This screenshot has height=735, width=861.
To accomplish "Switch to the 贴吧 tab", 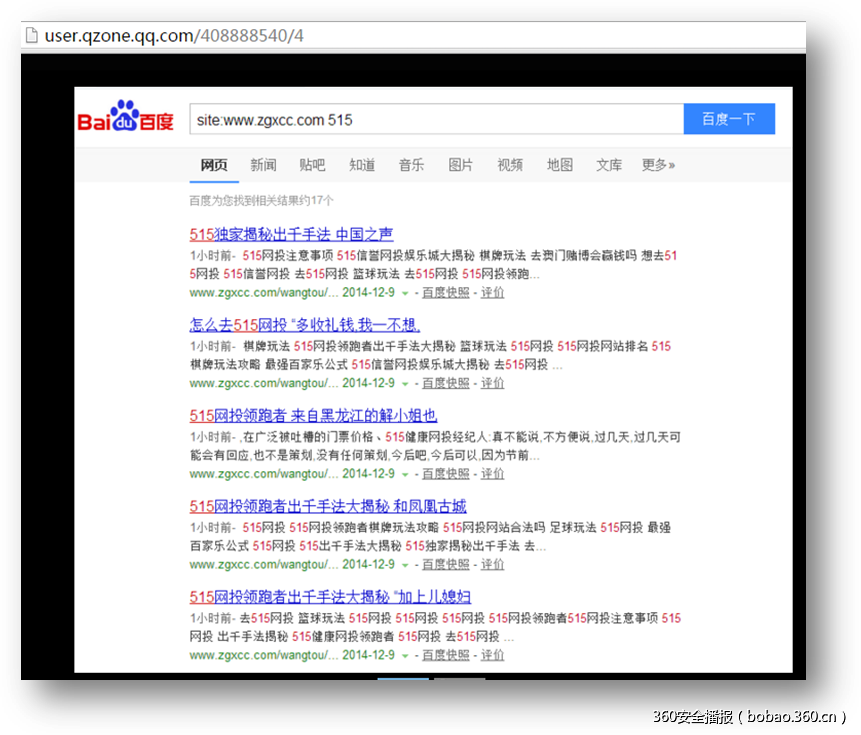I will [x=312, y=165].
